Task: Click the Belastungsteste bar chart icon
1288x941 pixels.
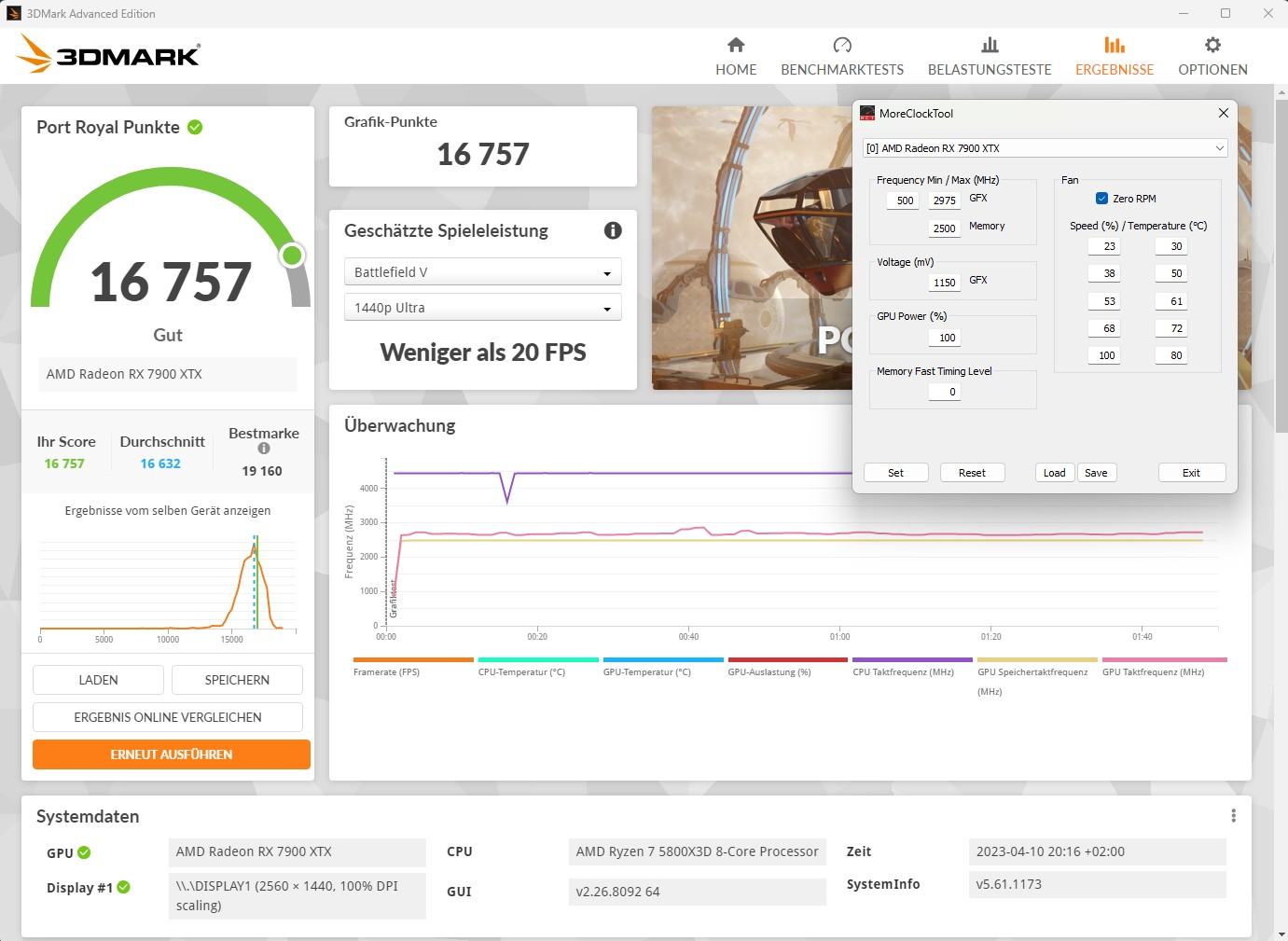Action: click(x=990, y=45)
